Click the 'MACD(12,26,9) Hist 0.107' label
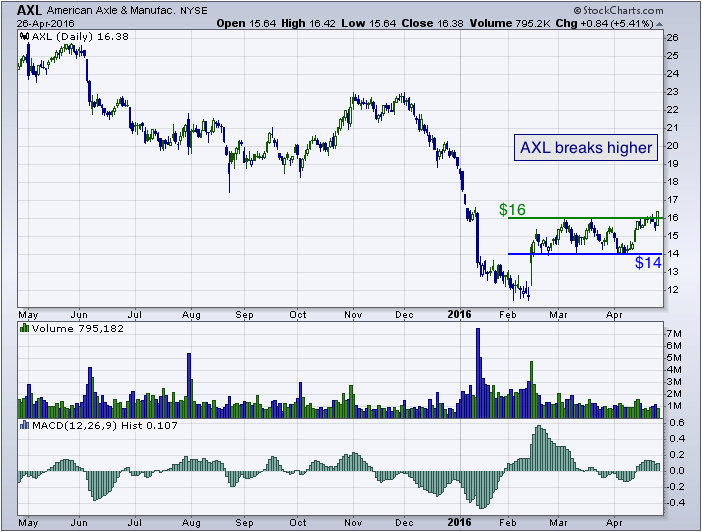Viewport: 702px width, 532px height. point(105,425)
